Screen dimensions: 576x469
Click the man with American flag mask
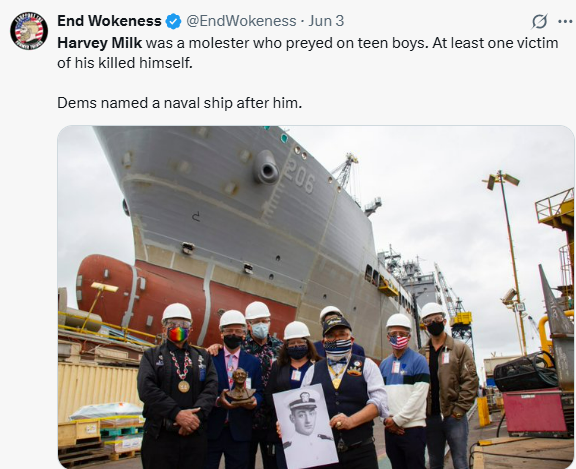click(x=404, y=391)
